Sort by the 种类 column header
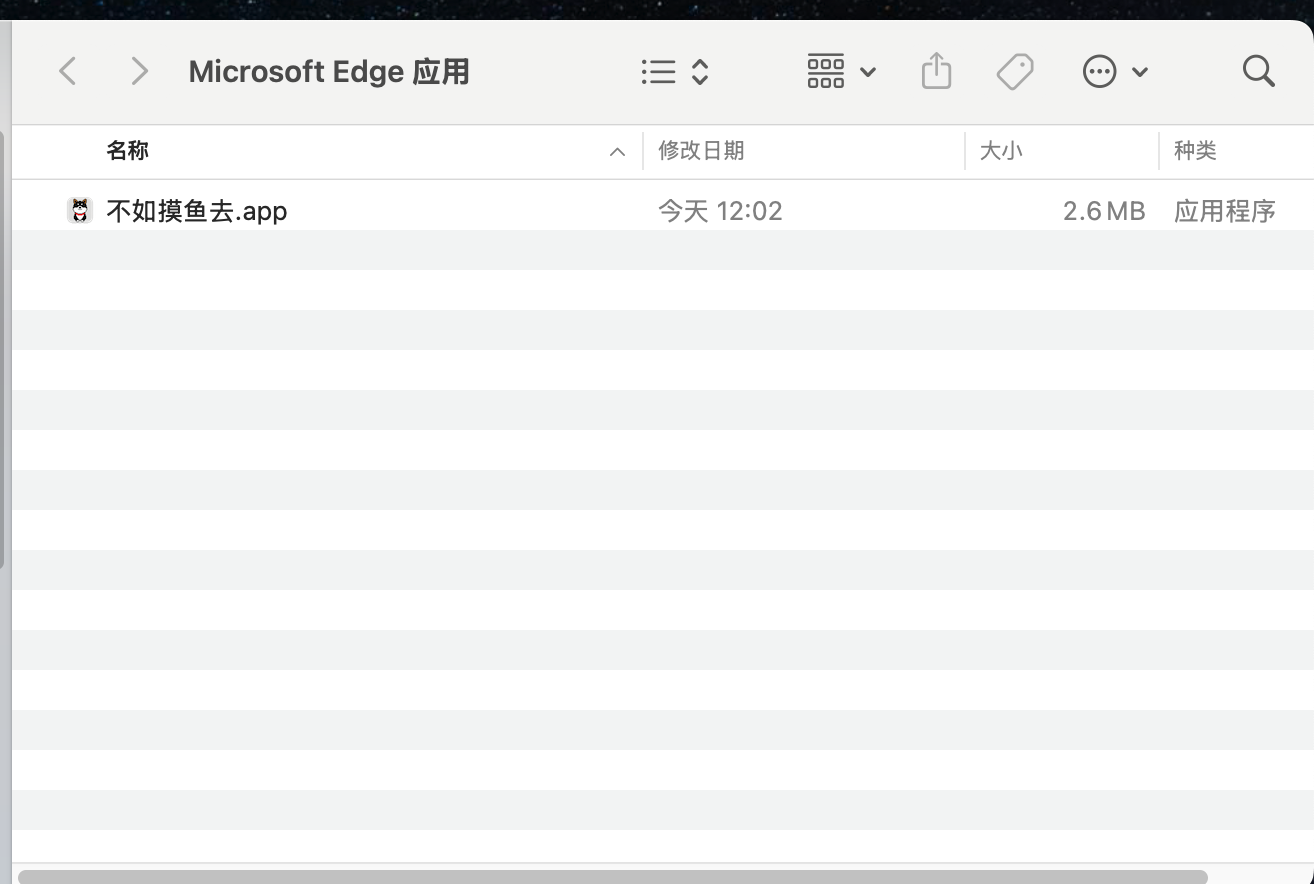 point(1195,151)
